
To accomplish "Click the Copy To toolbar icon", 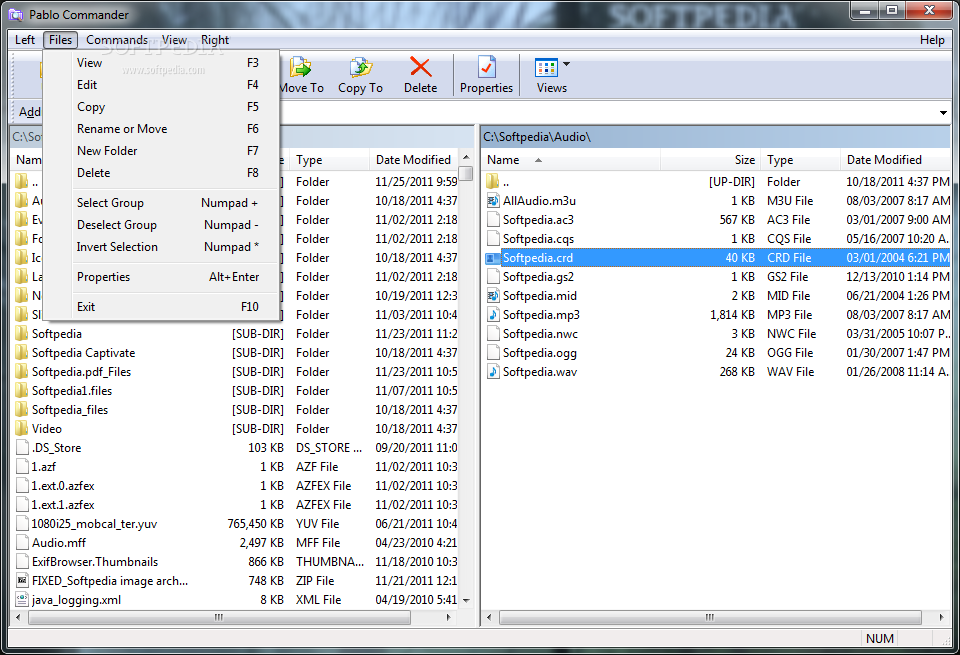I will 361,67.
